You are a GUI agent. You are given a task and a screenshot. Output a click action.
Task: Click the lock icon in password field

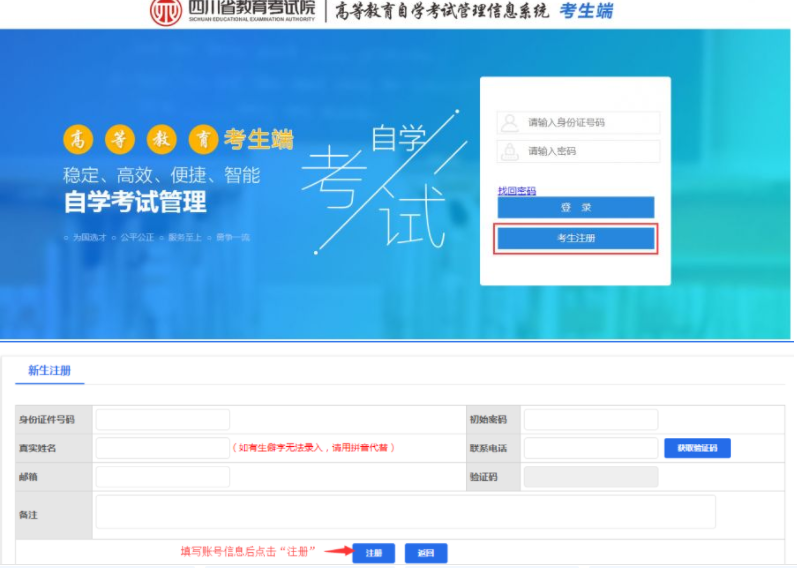[x=509, y=151]
